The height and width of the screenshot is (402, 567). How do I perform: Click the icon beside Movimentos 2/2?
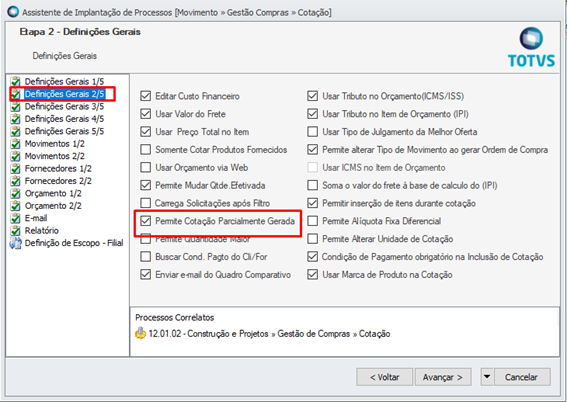(15, 156)
